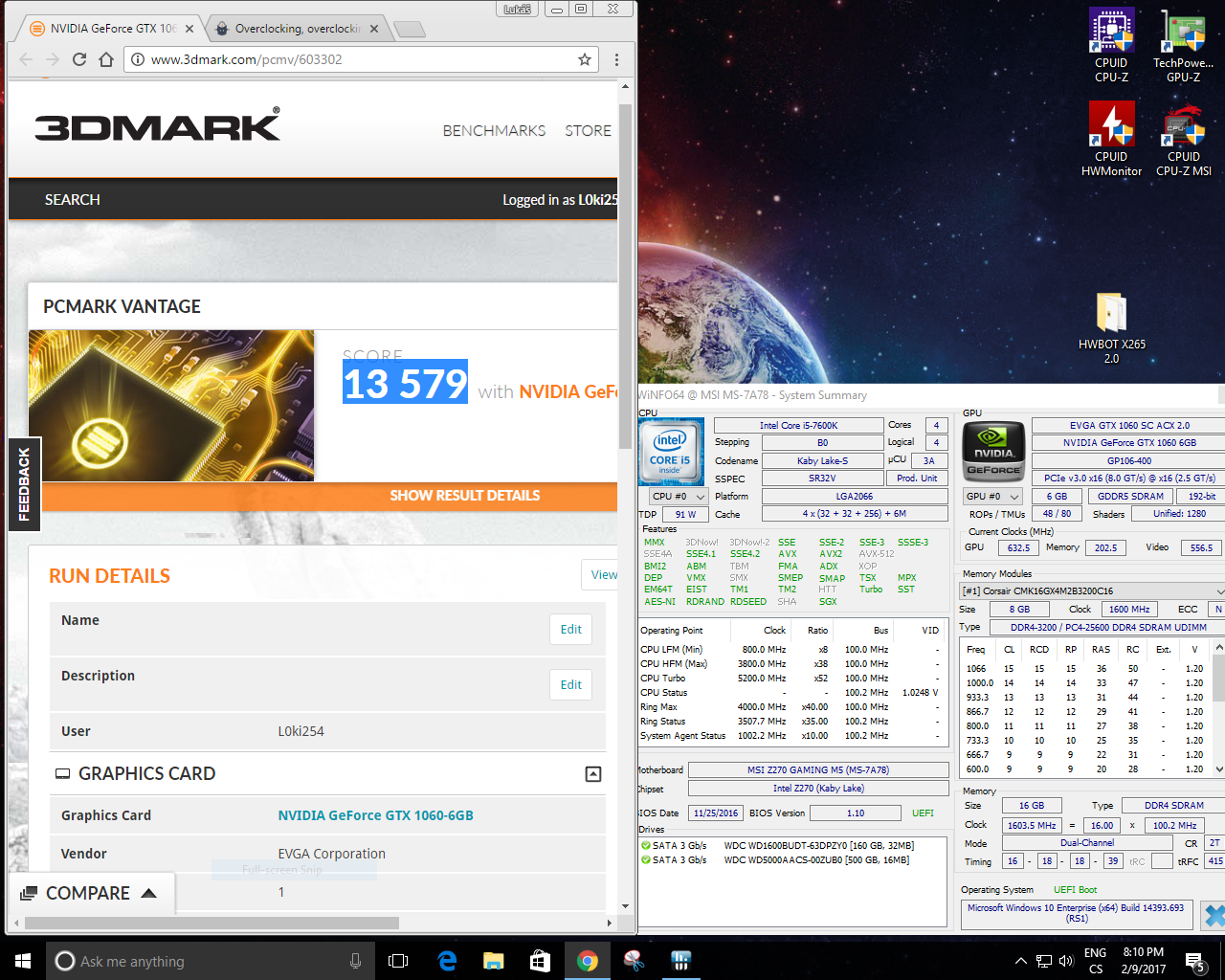This screenshot has height=980, width=1225.
Task: Click the Windows 10 Enterprise OS field
Action: click(1076, 913)
